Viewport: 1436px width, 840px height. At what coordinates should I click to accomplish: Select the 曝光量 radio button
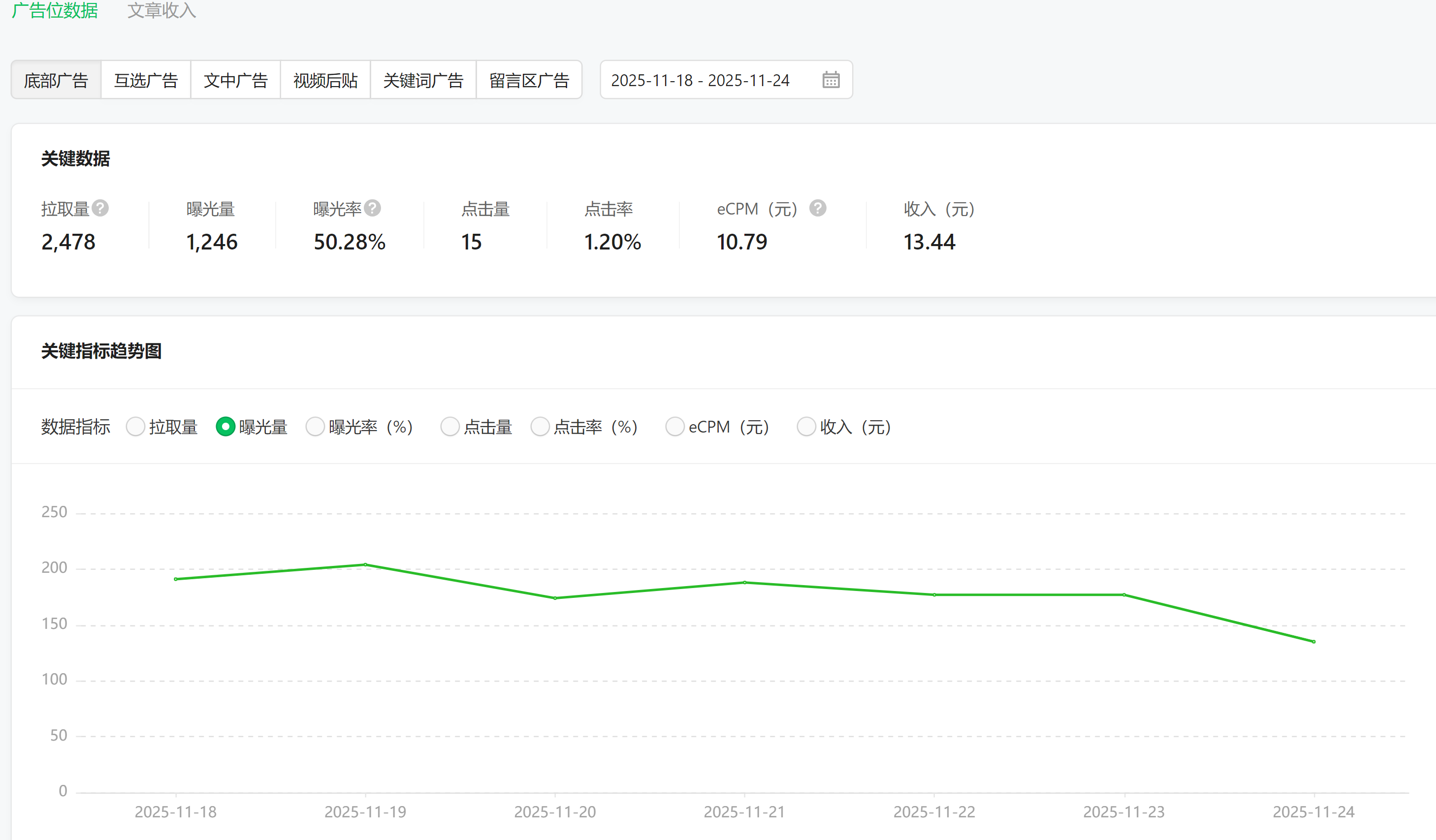[225, 427]
